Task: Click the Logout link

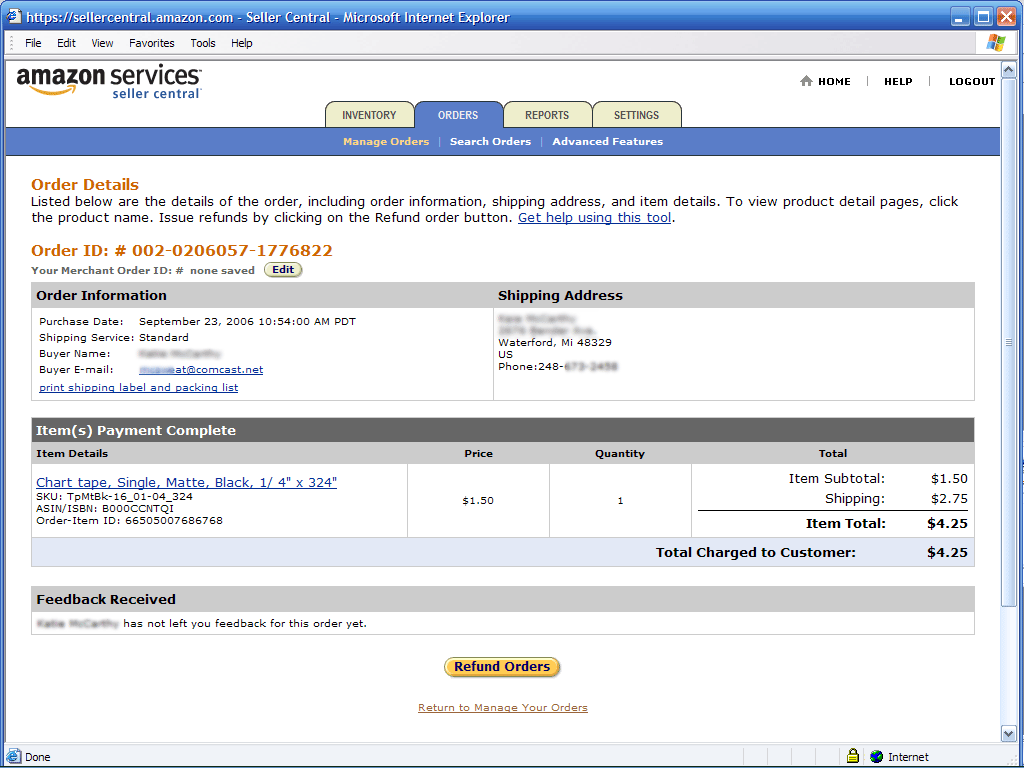Action: tap(971, 81)
